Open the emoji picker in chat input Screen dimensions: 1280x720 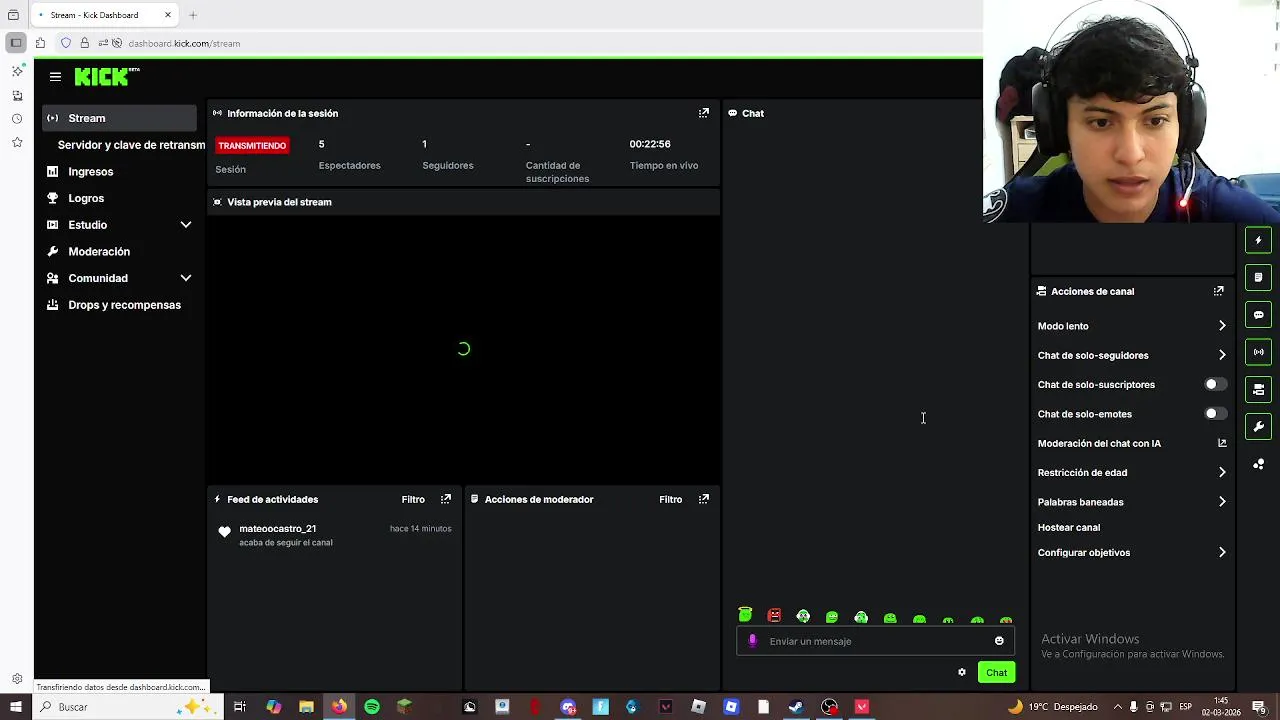point(999,641)
